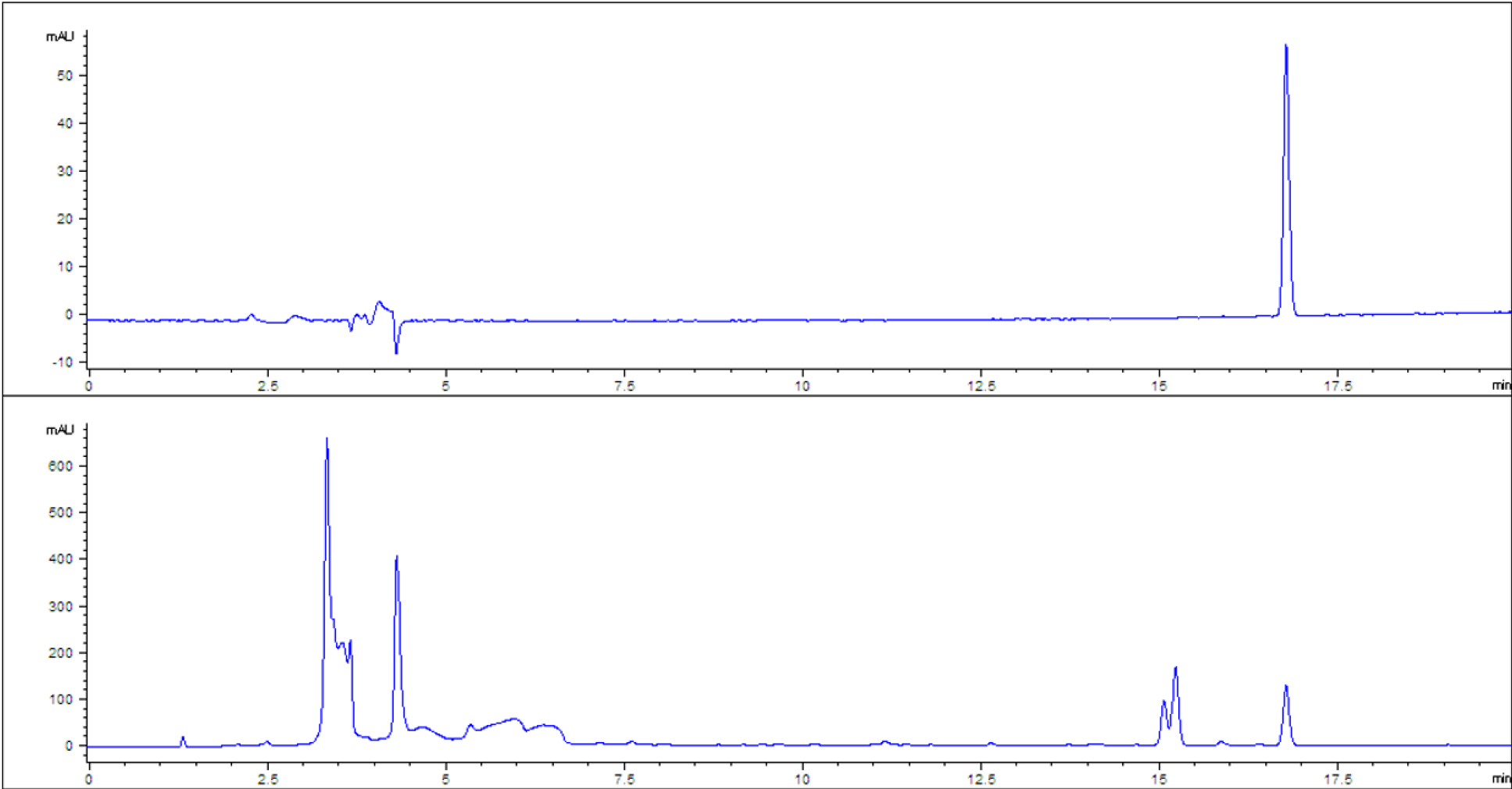1512x789 pixels.
Task: Click the upper chromatogram's mAU axis label
Action: 60,37
